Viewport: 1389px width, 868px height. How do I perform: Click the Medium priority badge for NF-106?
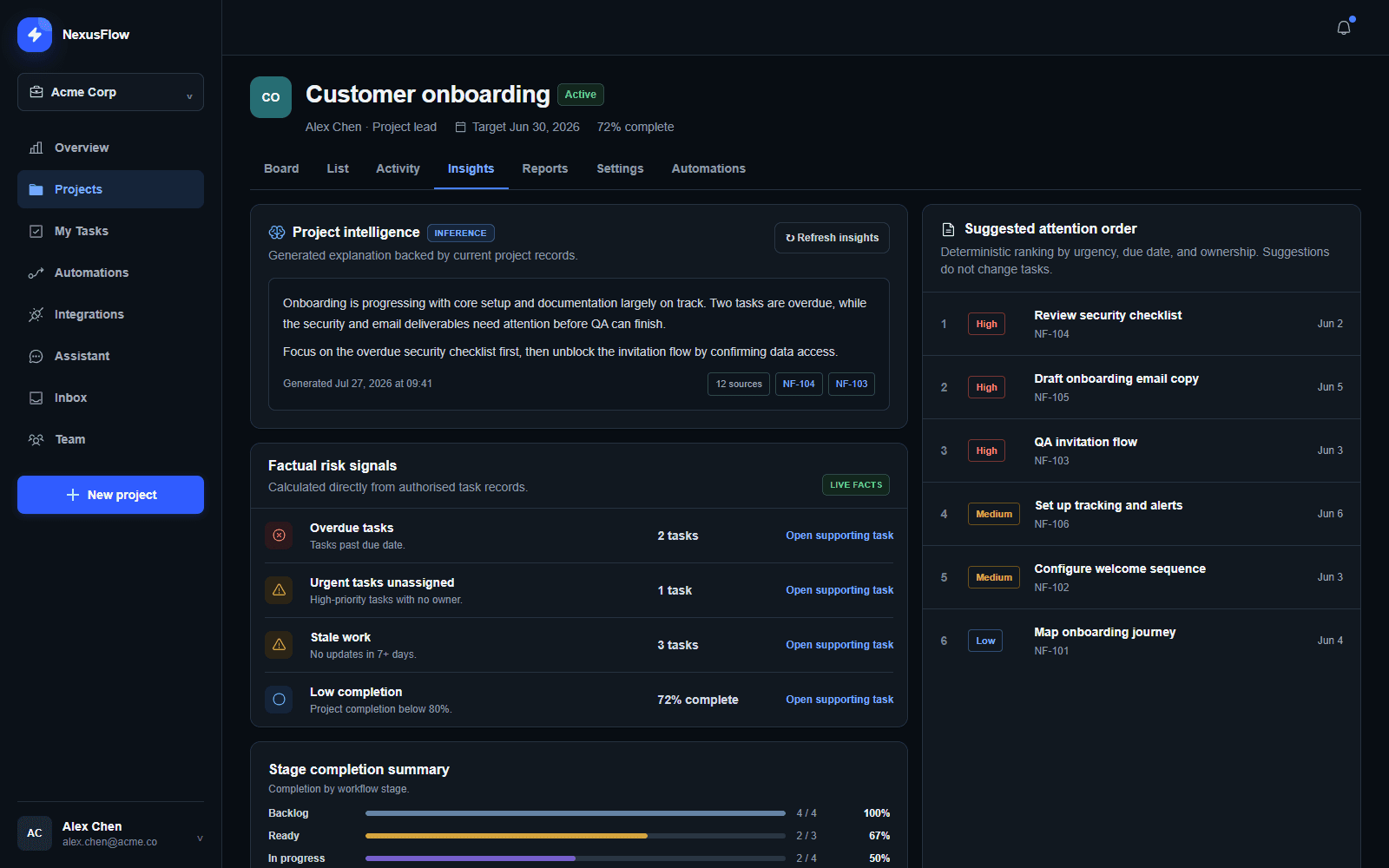994,514
